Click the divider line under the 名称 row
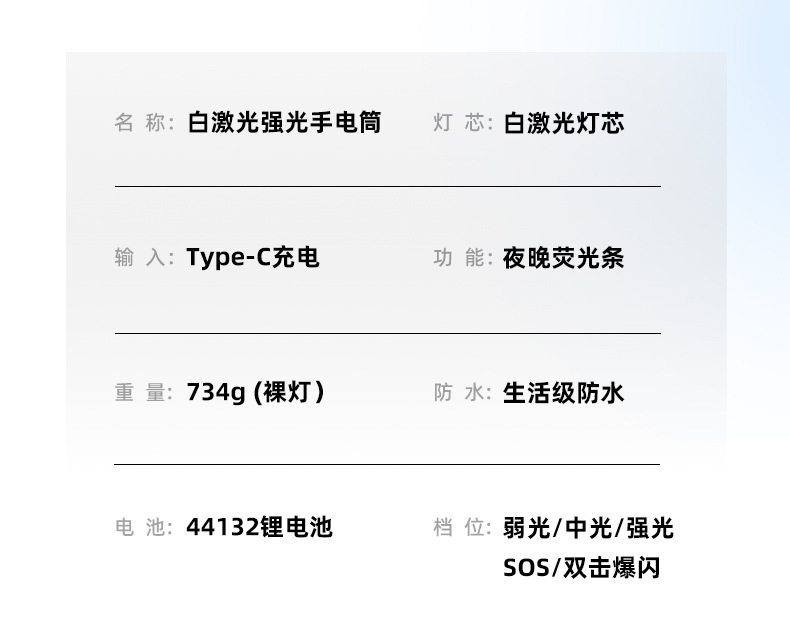Image resolution: width=790 pixels, height=640 pixels. tap(387, 187)
